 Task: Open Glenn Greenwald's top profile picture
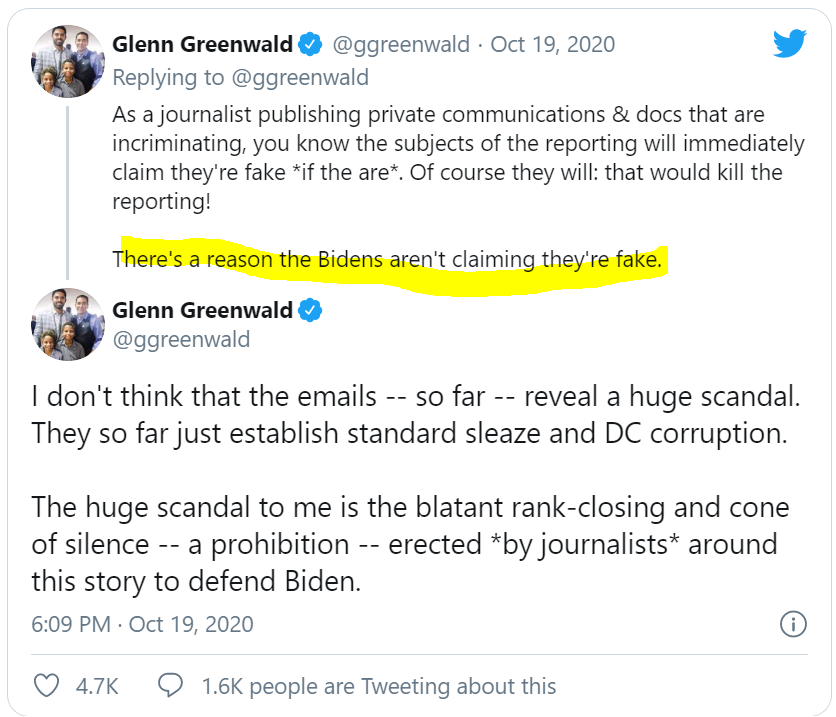[x=68, y=62]
